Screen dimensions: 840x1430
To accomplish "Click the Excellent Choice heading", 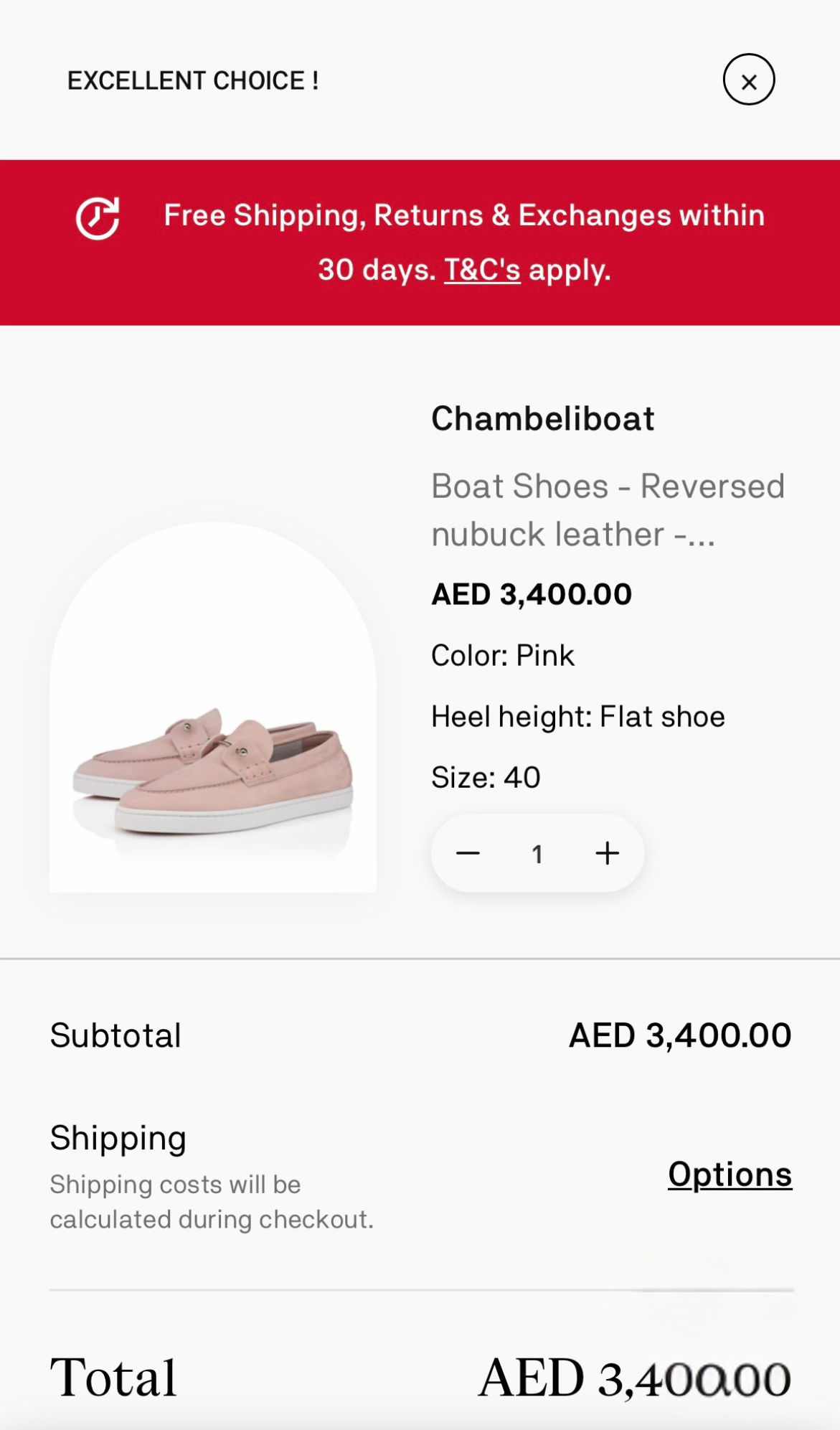I will (193, 80).
